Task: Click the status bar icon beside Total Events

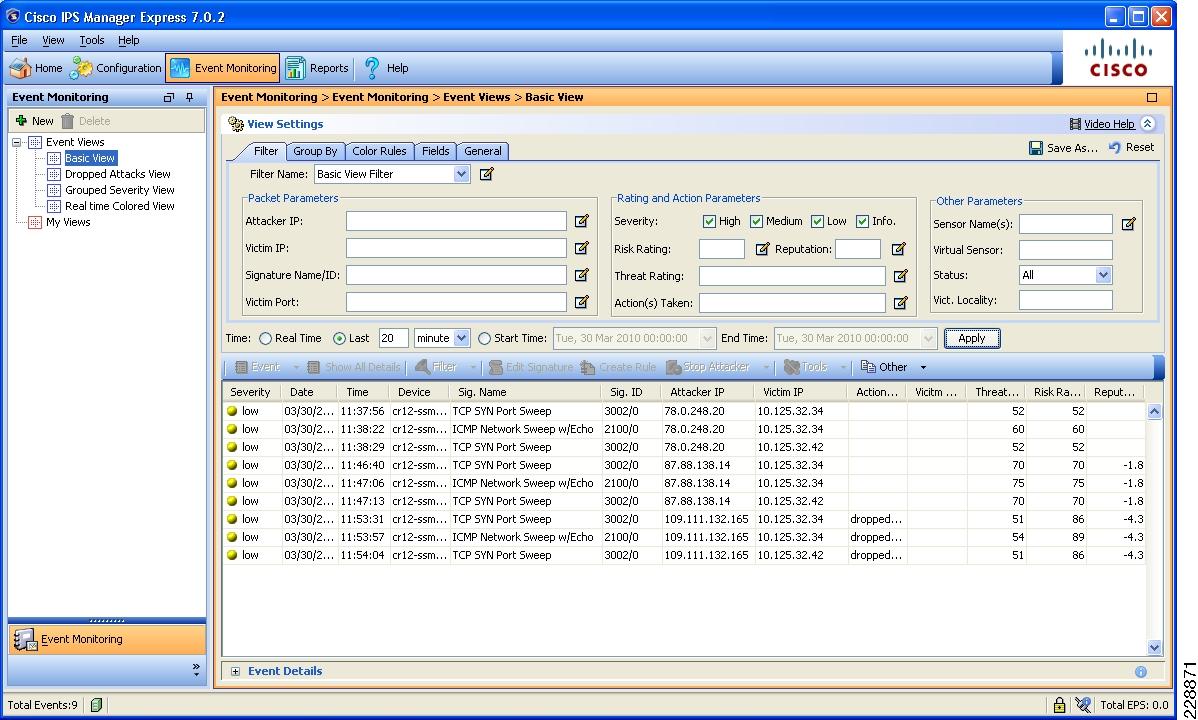Action: point(96,705)
